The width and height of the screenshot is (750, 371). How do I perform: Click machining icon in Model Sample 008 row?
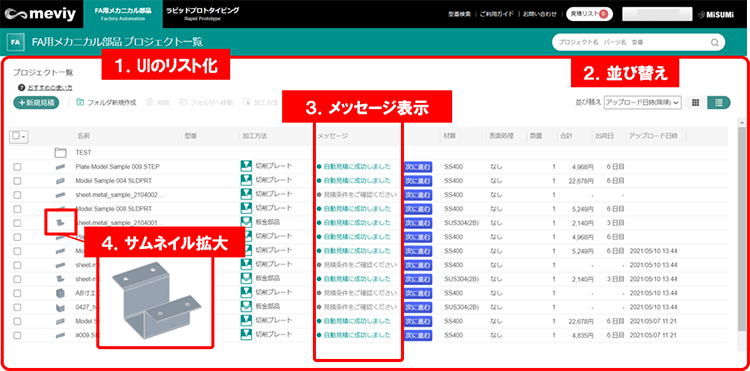coord(245,208)
